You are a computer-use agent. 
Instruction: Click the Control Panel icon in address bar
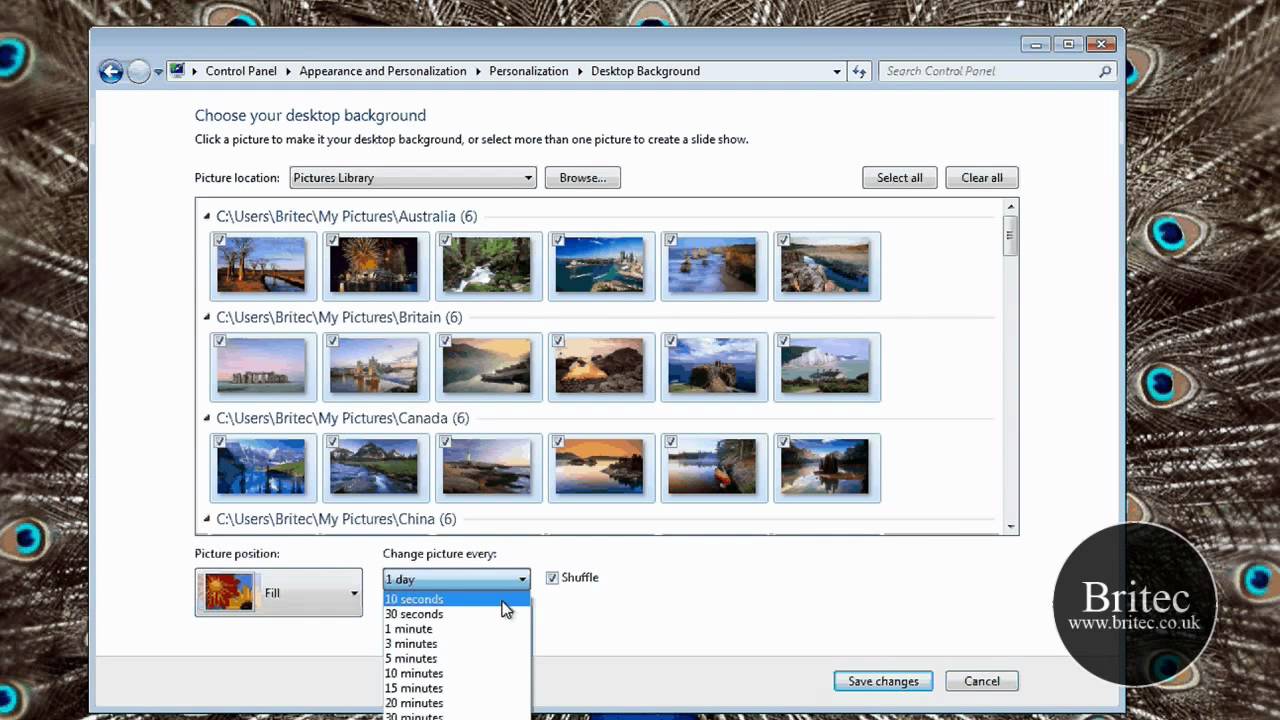pyautogui.click(x=177, y=71)
